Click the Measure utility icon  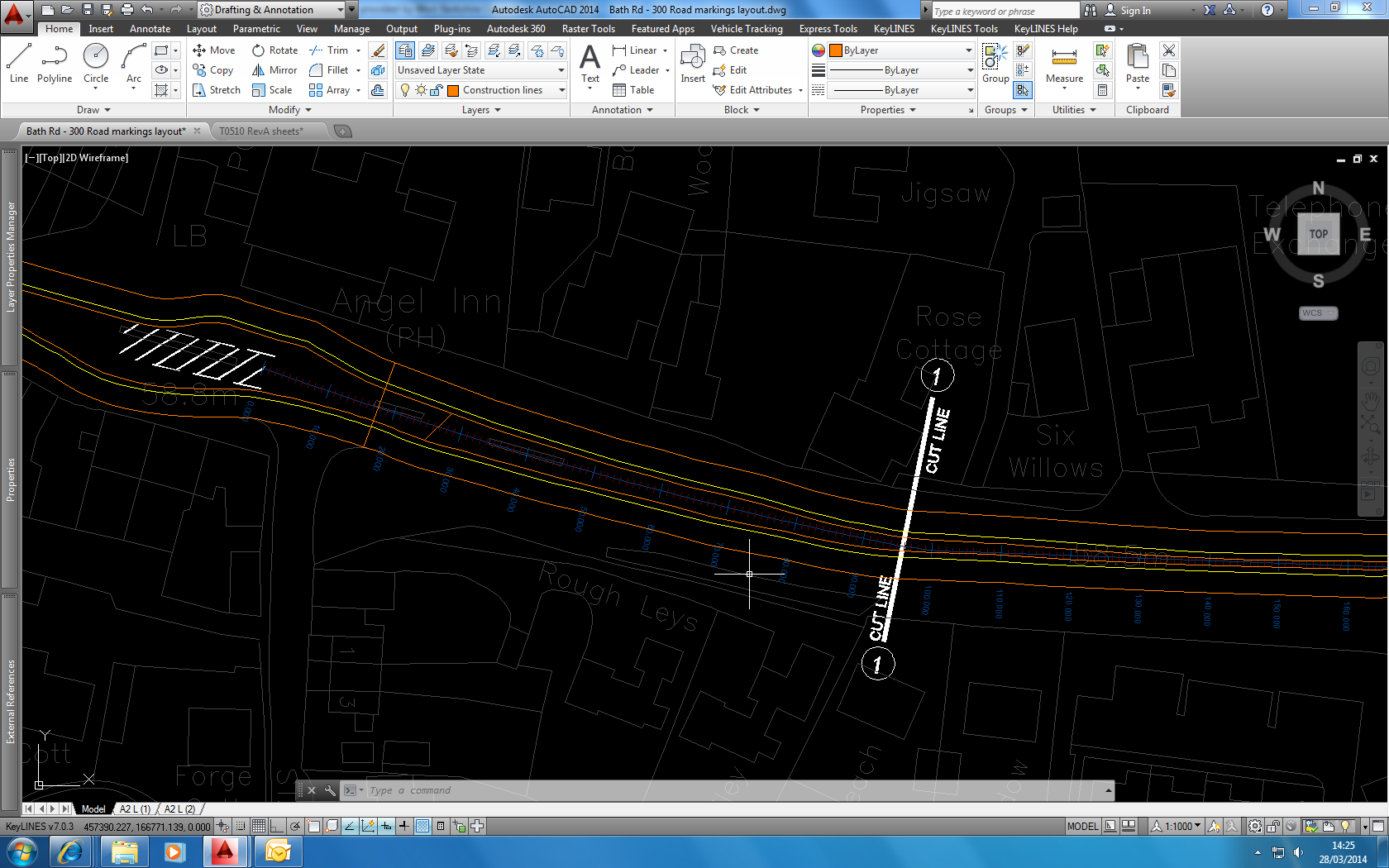pos(1064,64)
